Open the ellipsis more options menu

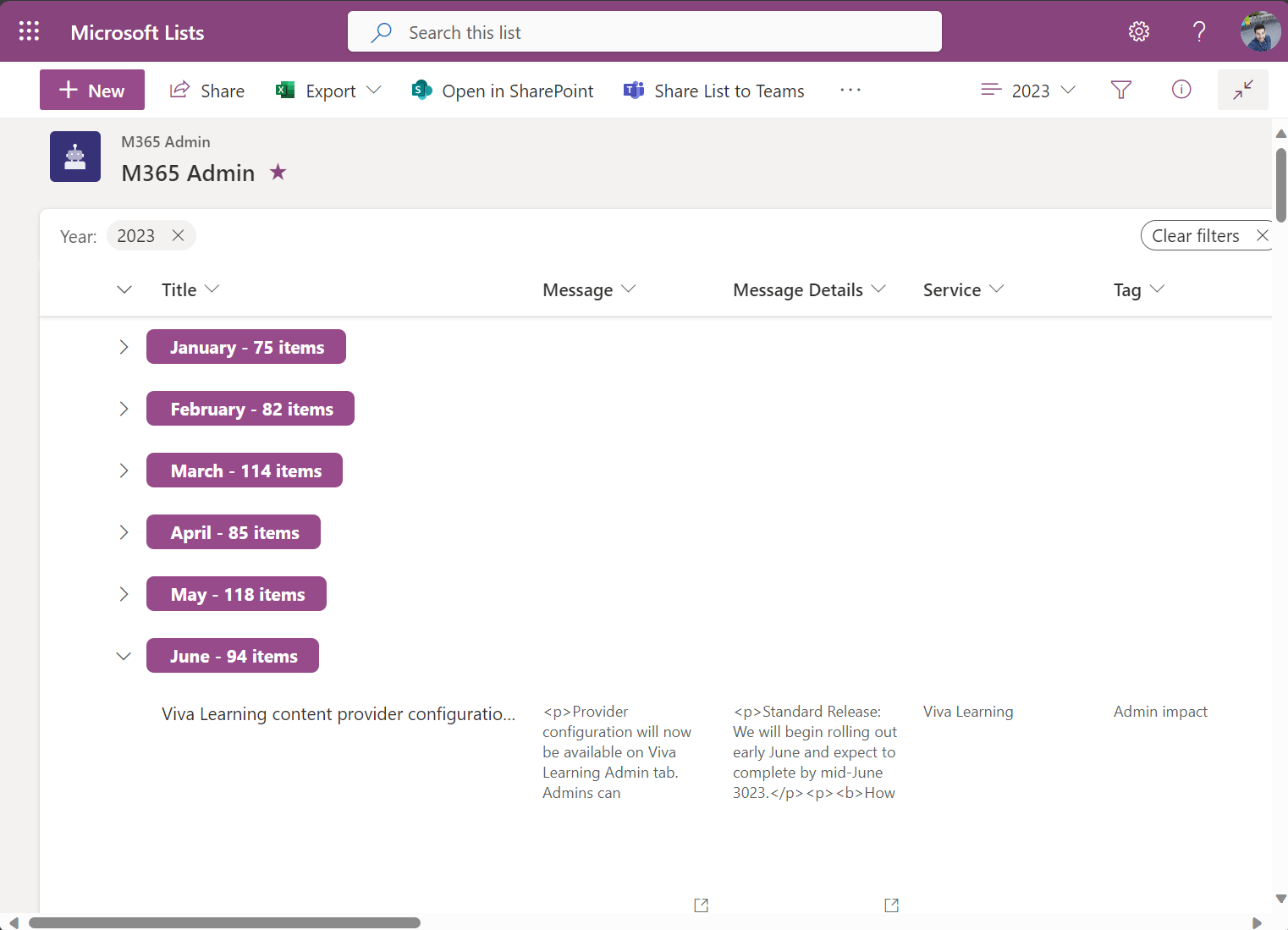pos(850,90)
